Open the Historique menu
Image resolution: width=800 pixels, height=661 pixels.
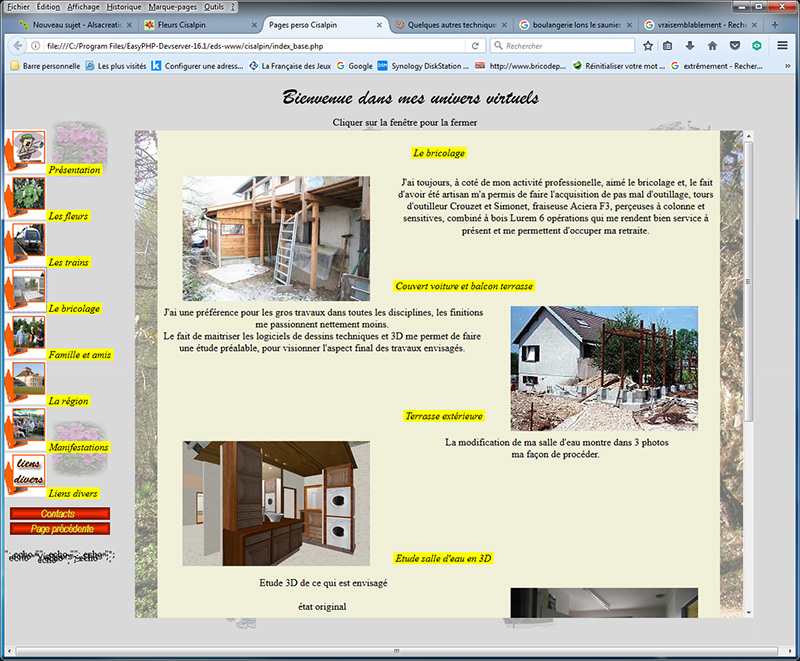tap(124, 7)
